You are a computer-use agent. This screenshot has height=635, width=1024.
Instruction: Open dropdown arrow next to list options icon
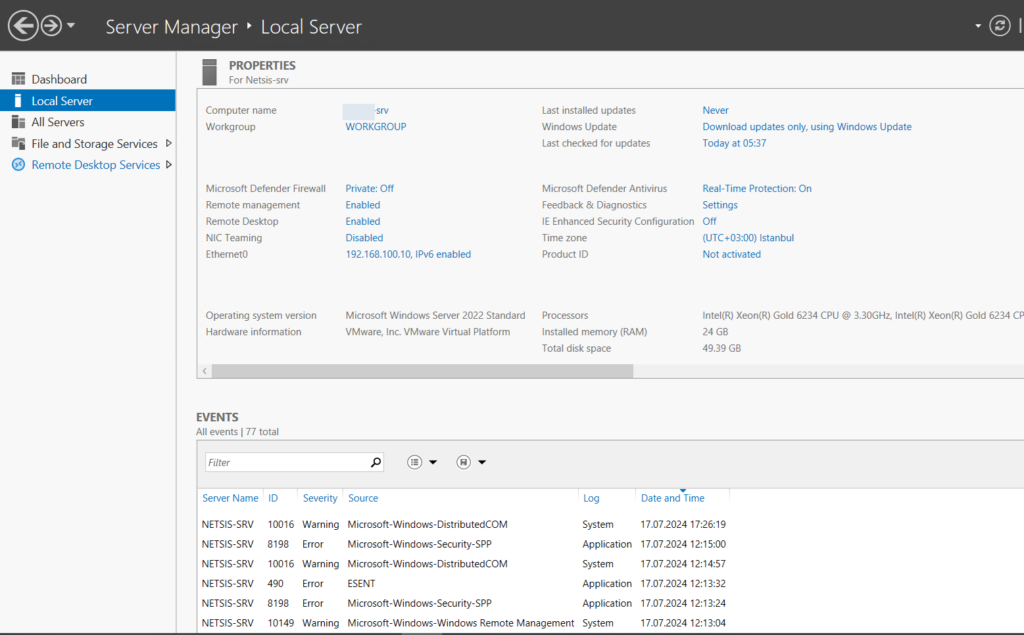(432, 463)
